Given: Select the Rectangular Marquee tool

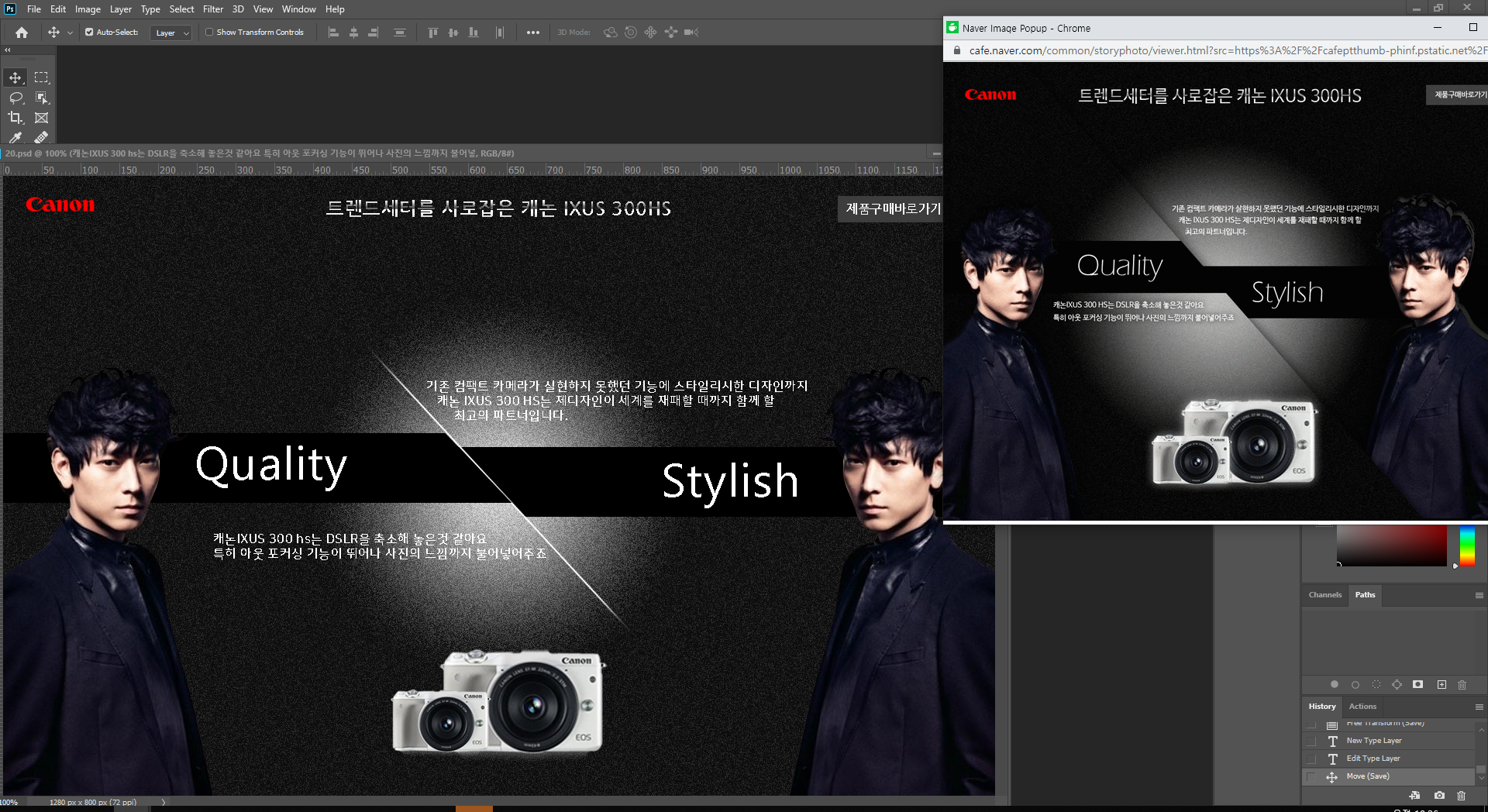Looking at the screenshot, I should [x=42, y=77].
